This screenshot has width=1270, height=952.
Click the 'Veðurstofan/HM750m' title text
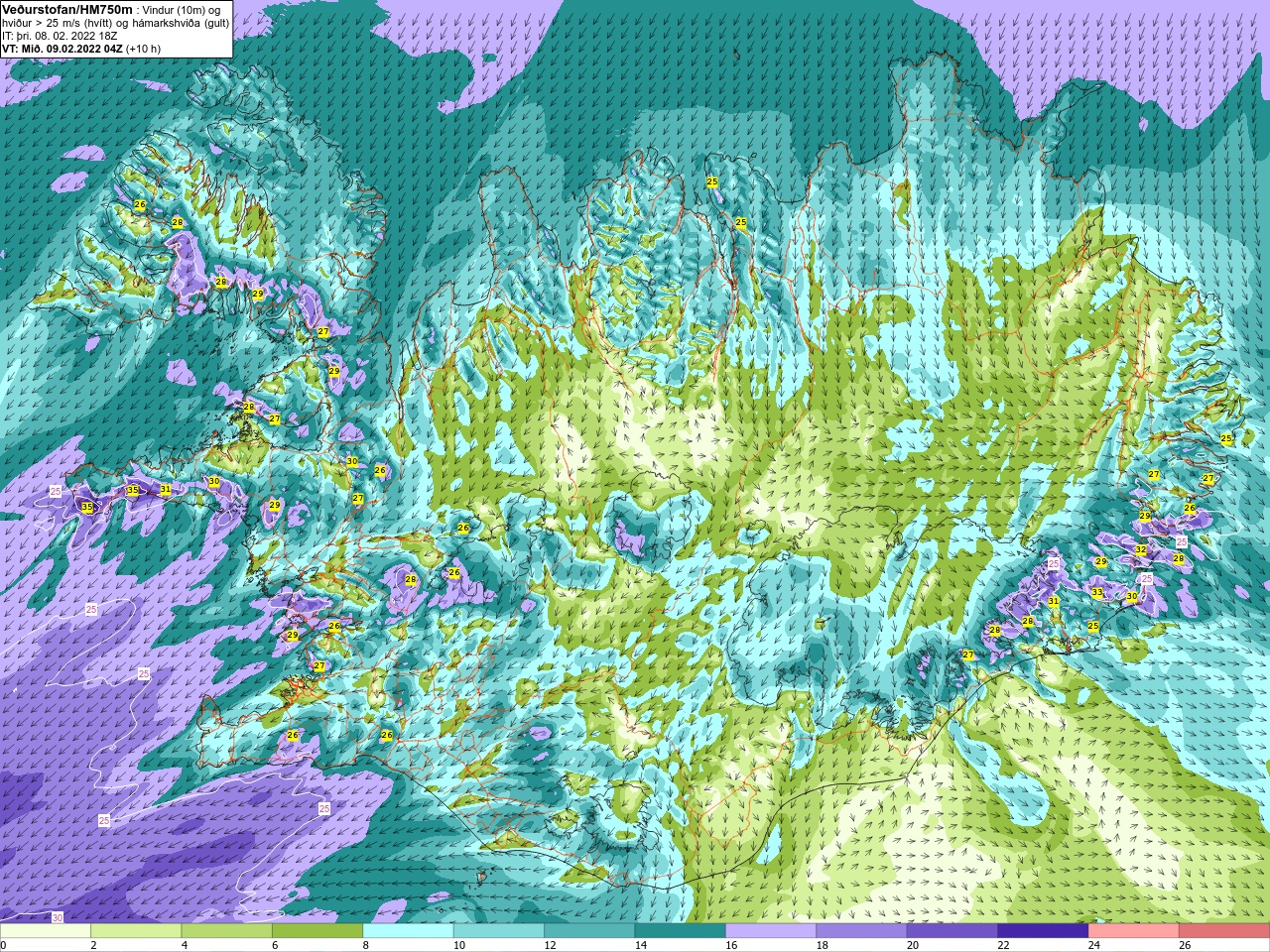[67, 9]
